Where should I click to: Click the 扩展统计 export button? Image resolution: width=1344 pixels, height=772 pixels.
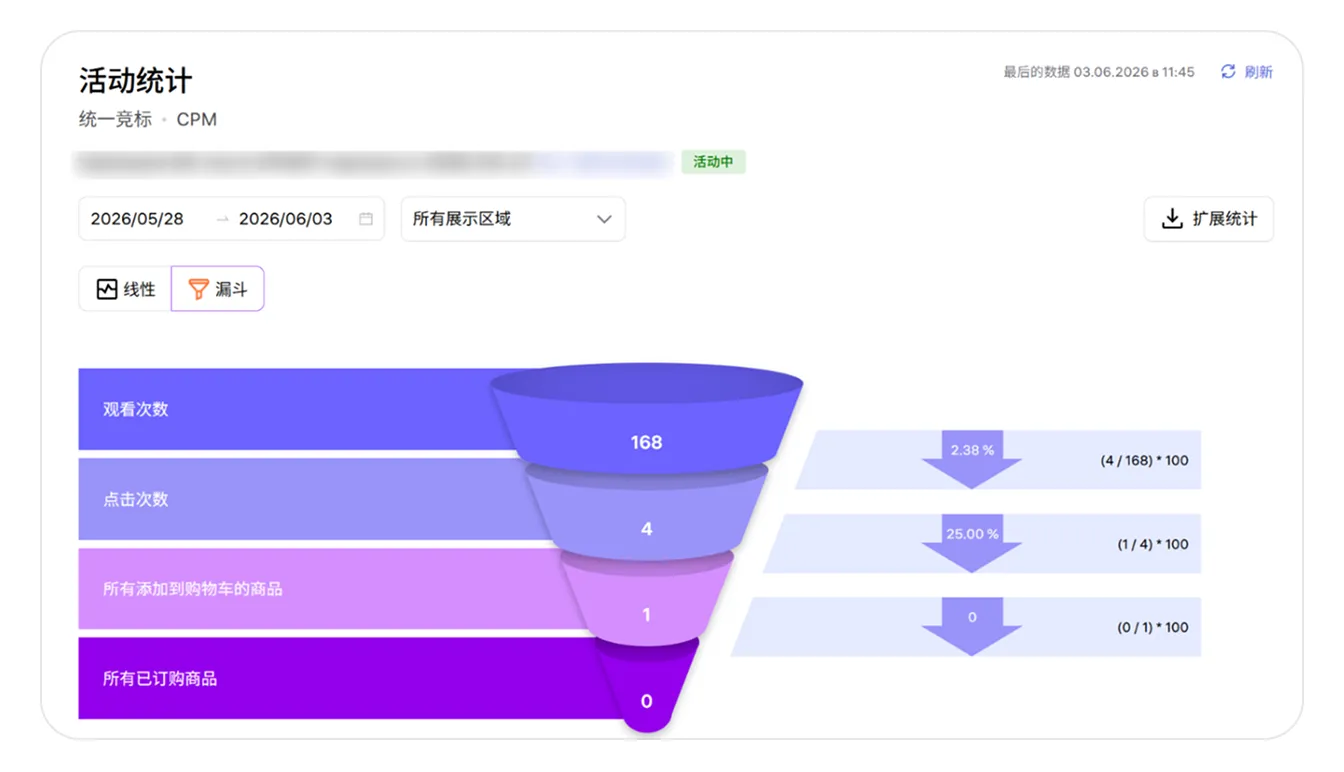1209,219
